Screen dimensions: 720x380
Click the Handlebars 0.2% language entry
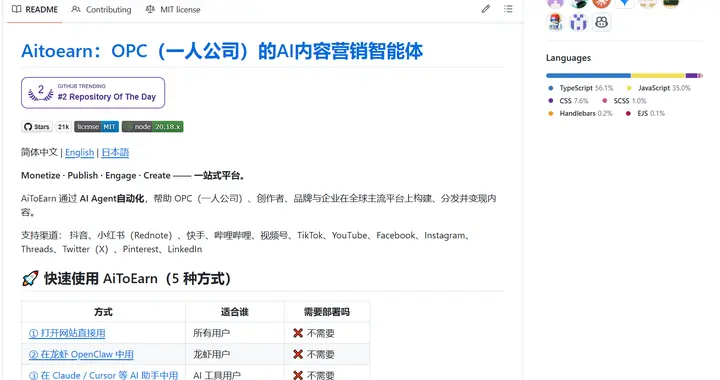(580, 113)
